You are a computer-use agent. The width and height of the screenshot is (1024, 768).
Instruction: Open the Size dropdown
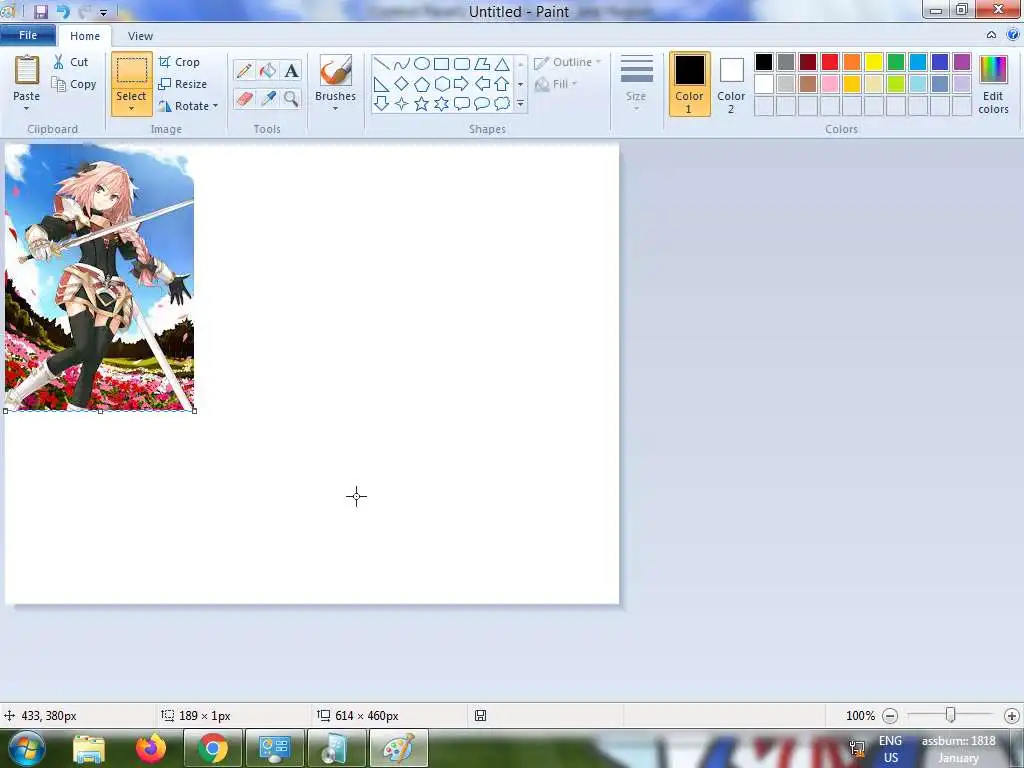636,84
